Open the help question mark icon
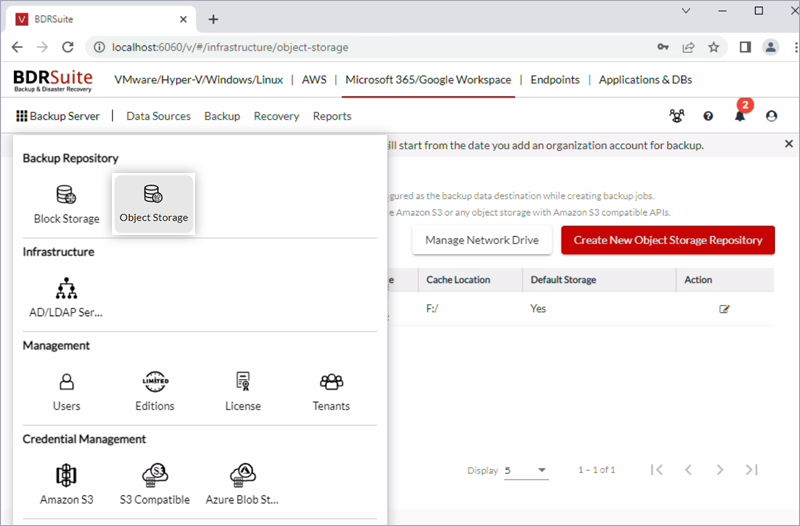 click(x=708, y=116)
